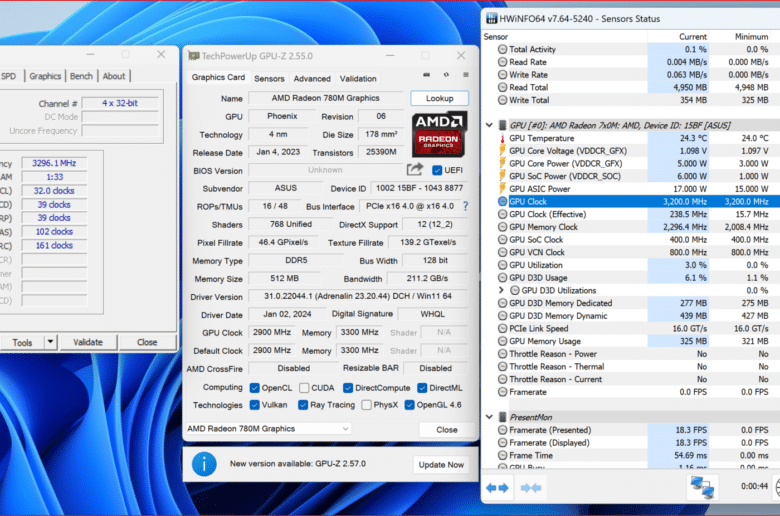The image size is (780, 516).
Task: Click the blue info icon in update bar
Action: pyautogui.click(x=204, y=464)
